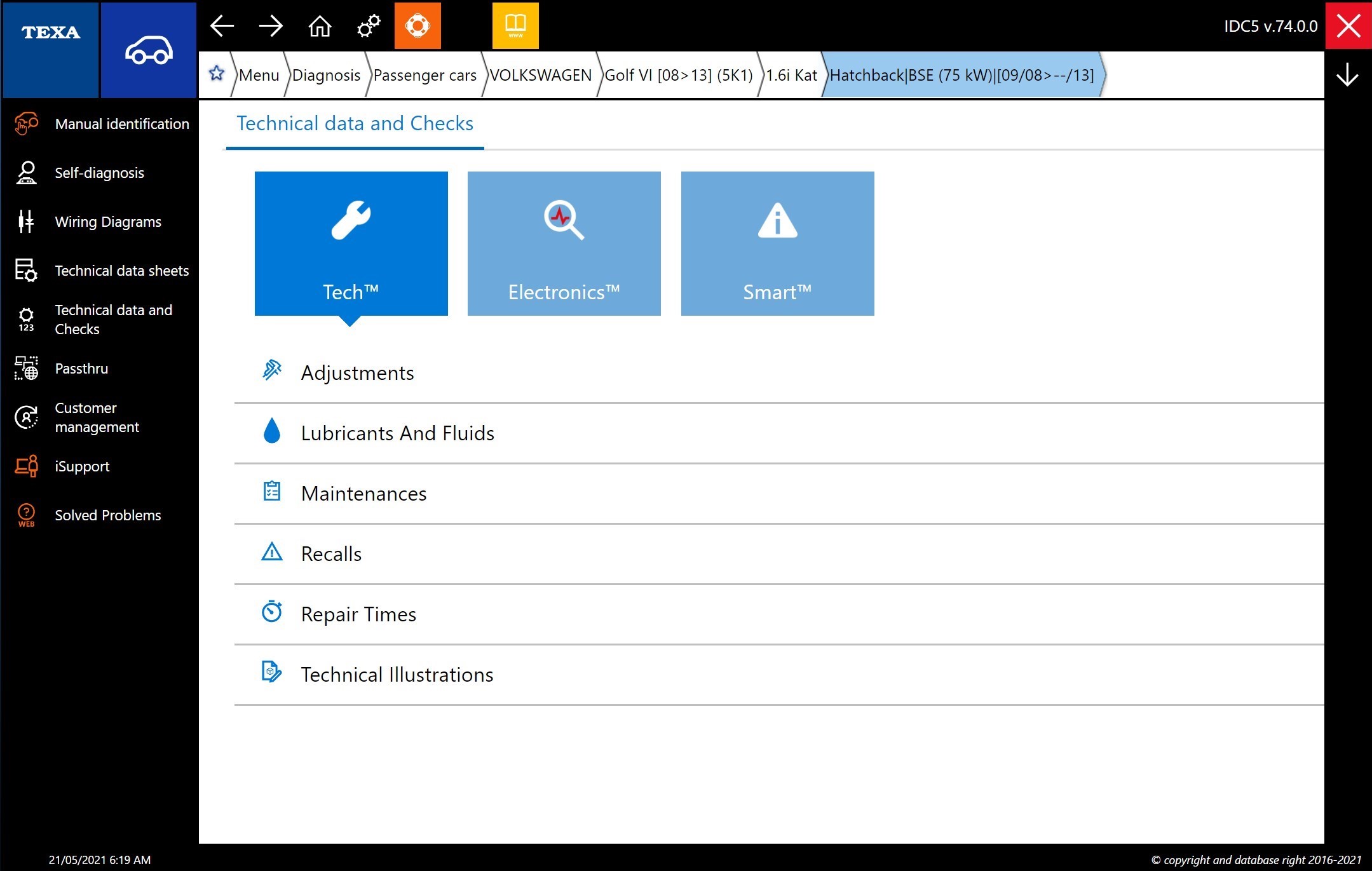The width and height of the screenshot is (1372, 871).
Task: Open the Repair Times row
Action: pos(779,614)
